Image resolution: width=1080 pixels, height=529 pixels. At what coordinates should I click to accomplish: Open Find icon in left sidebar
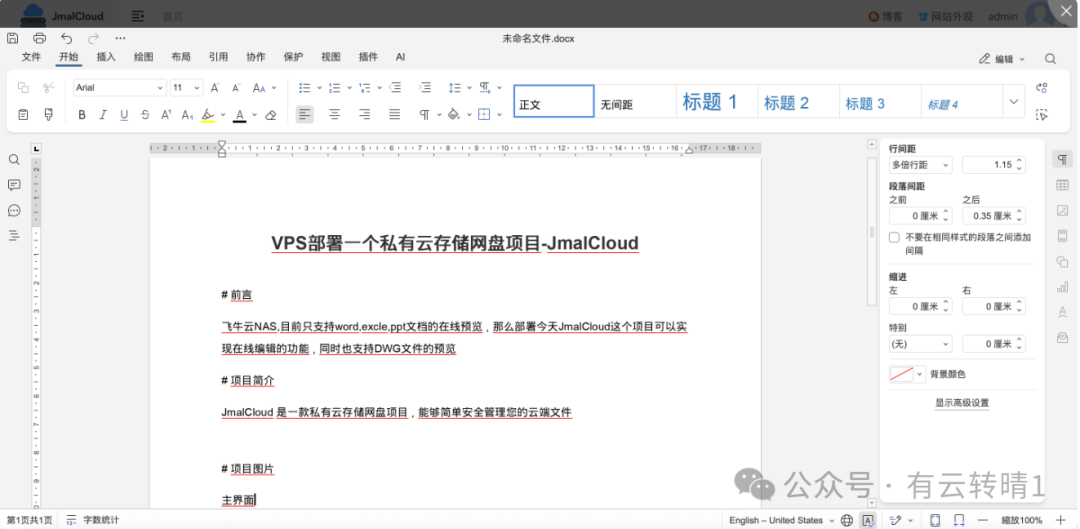coord(14,160)
